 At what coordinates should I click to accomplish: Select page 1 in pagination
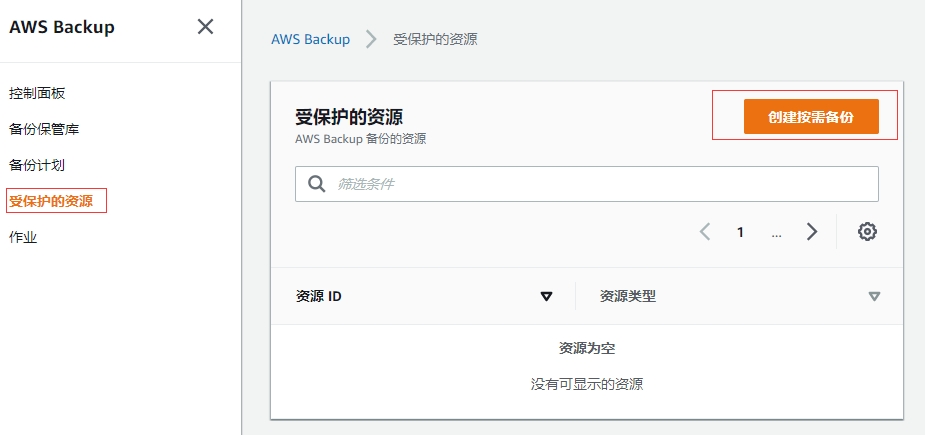pos(740,232)
